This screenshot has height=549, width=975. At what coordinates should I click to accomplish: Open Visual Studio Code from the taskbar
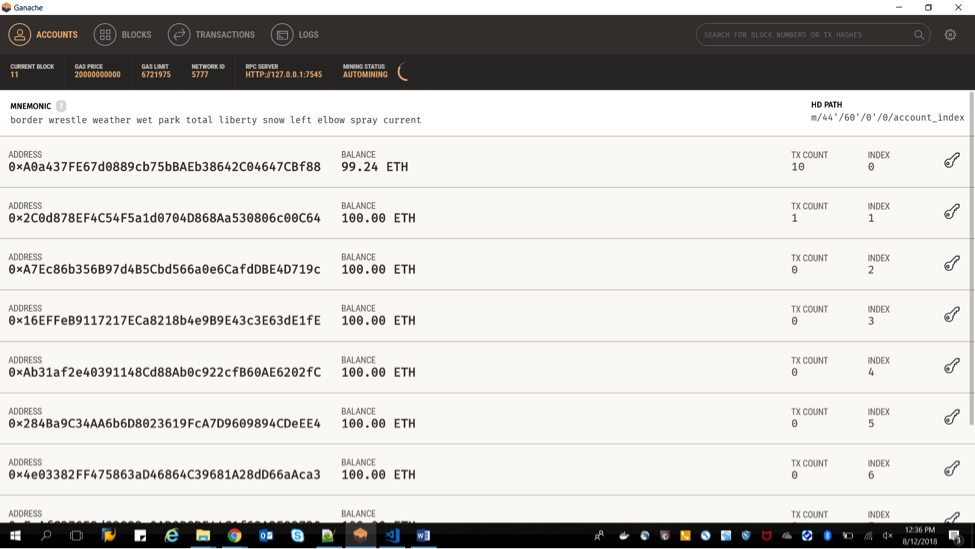tap(392, 535)
